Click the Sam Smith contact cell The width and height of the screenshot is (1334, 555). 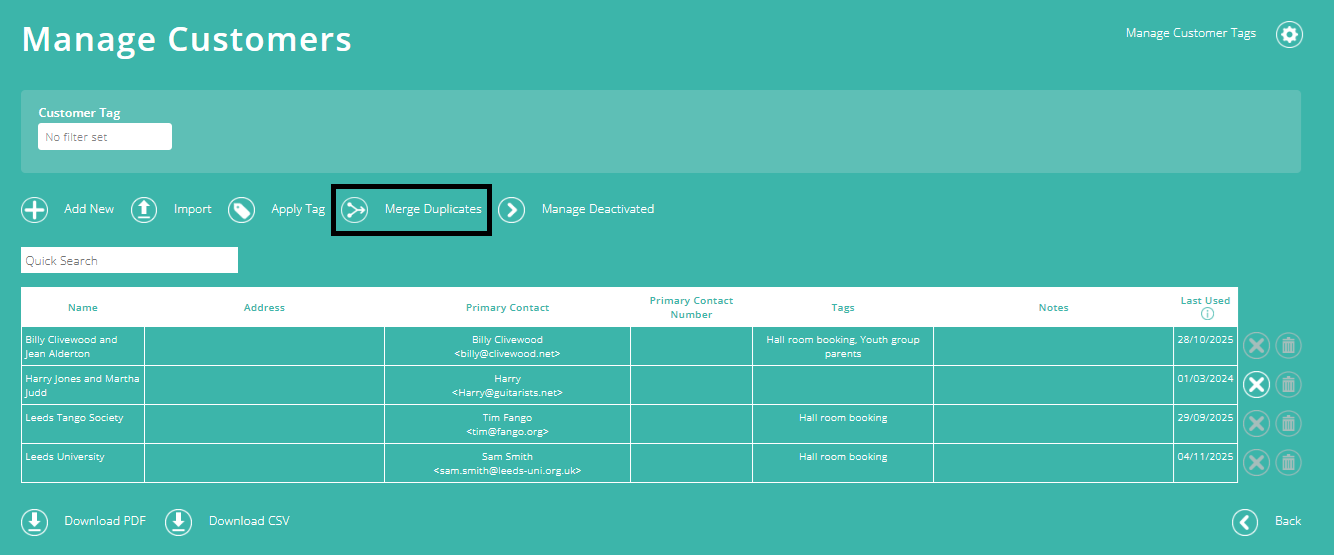507,463
